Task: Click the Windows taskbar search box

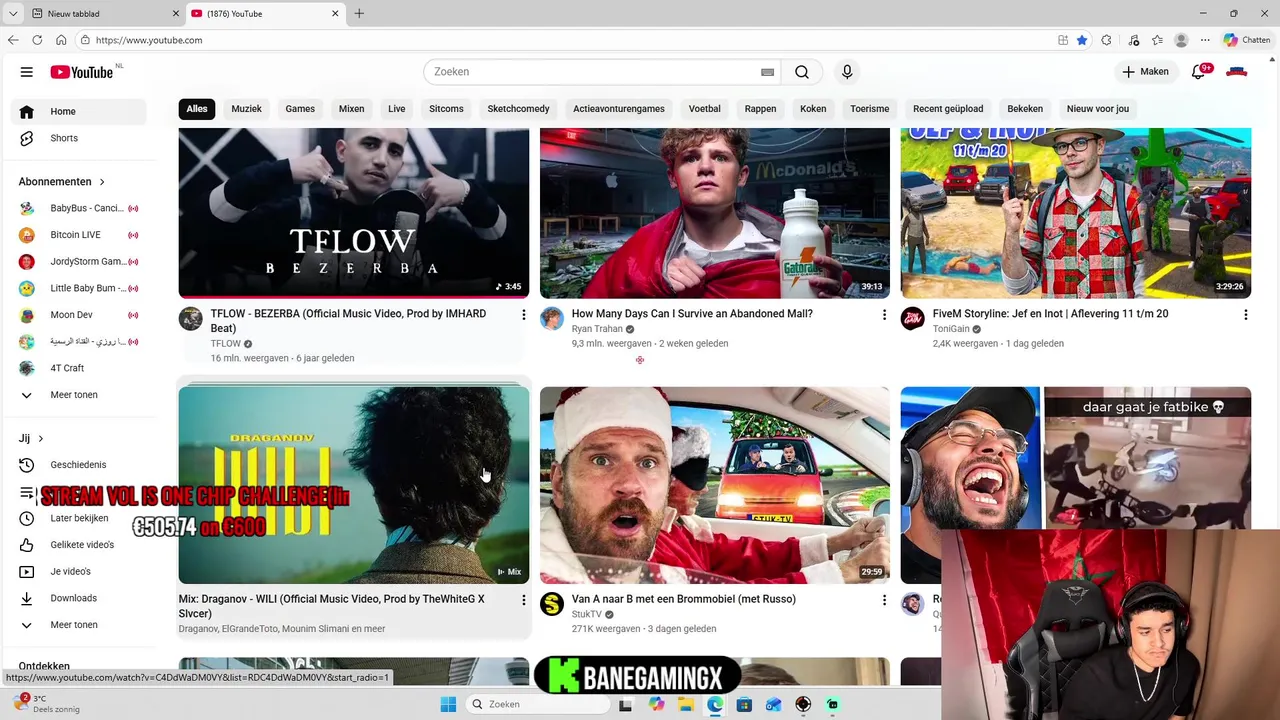Action: (539, 704)
